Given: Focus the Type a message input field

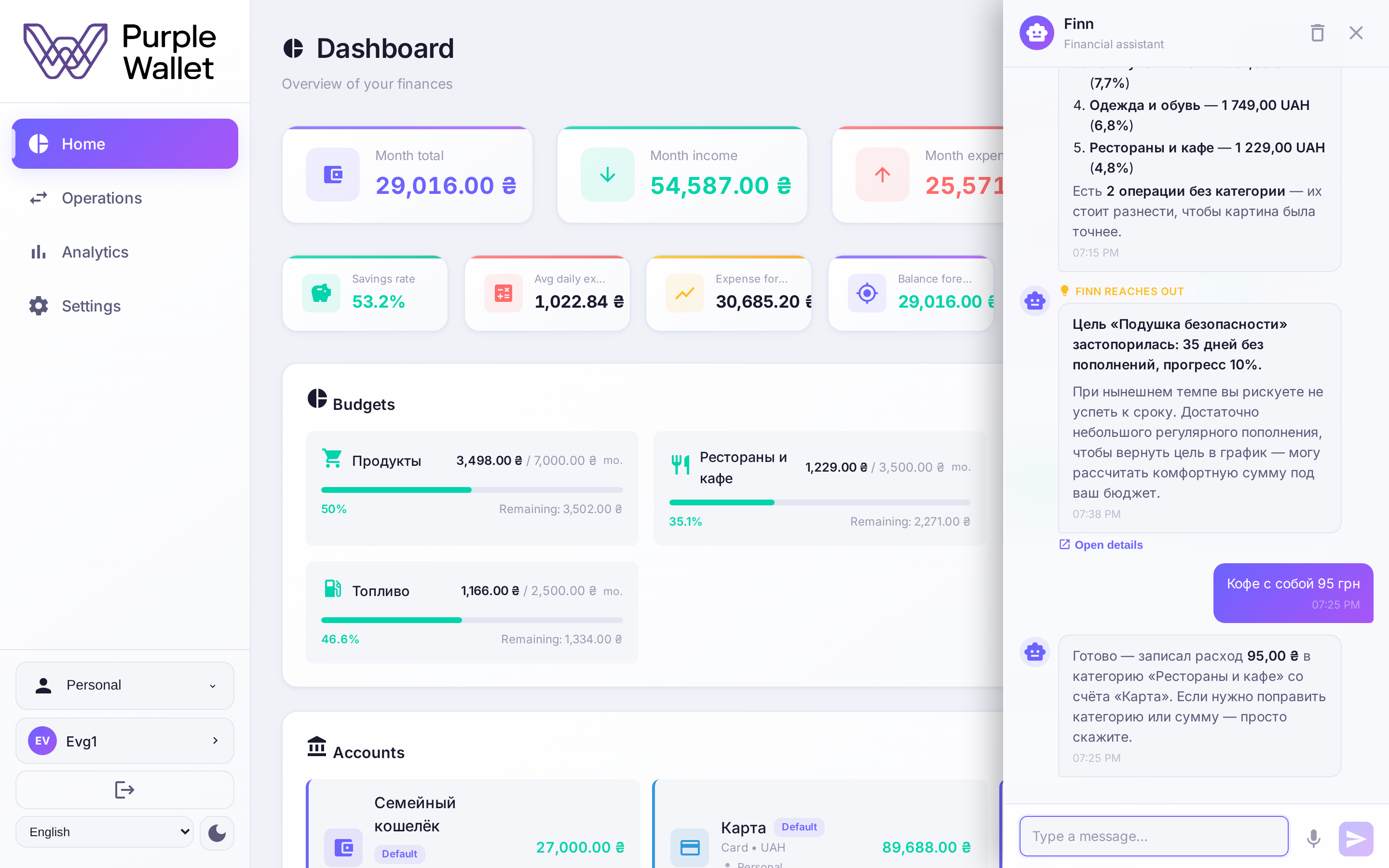Looking at the screenshot, I should (1154, 837).
